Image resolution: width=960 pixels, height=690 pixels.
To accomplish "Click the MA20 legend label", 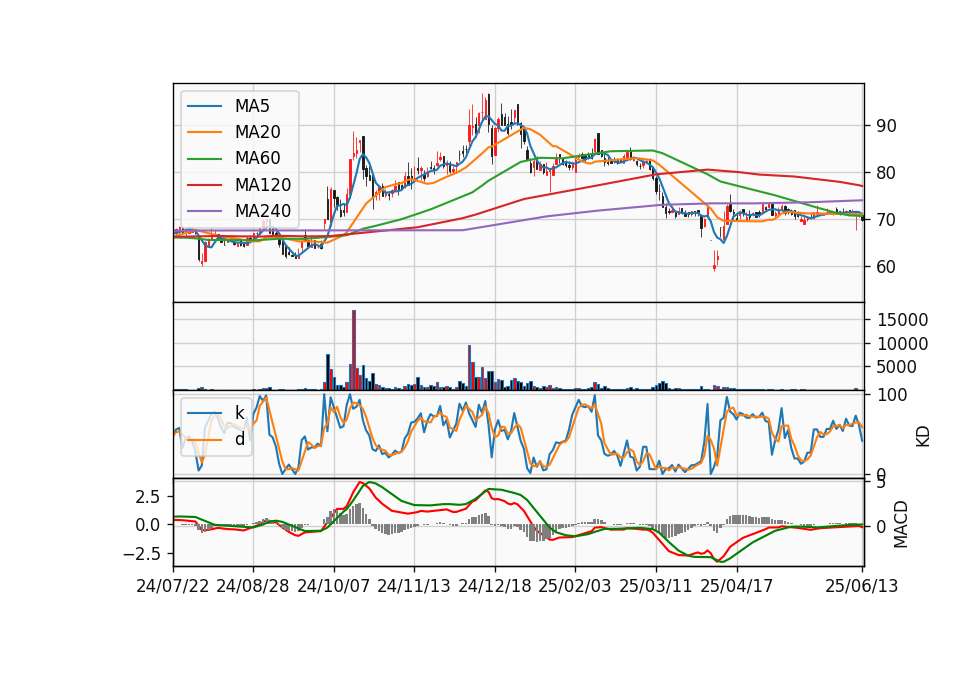I will [x=257, y=132].
